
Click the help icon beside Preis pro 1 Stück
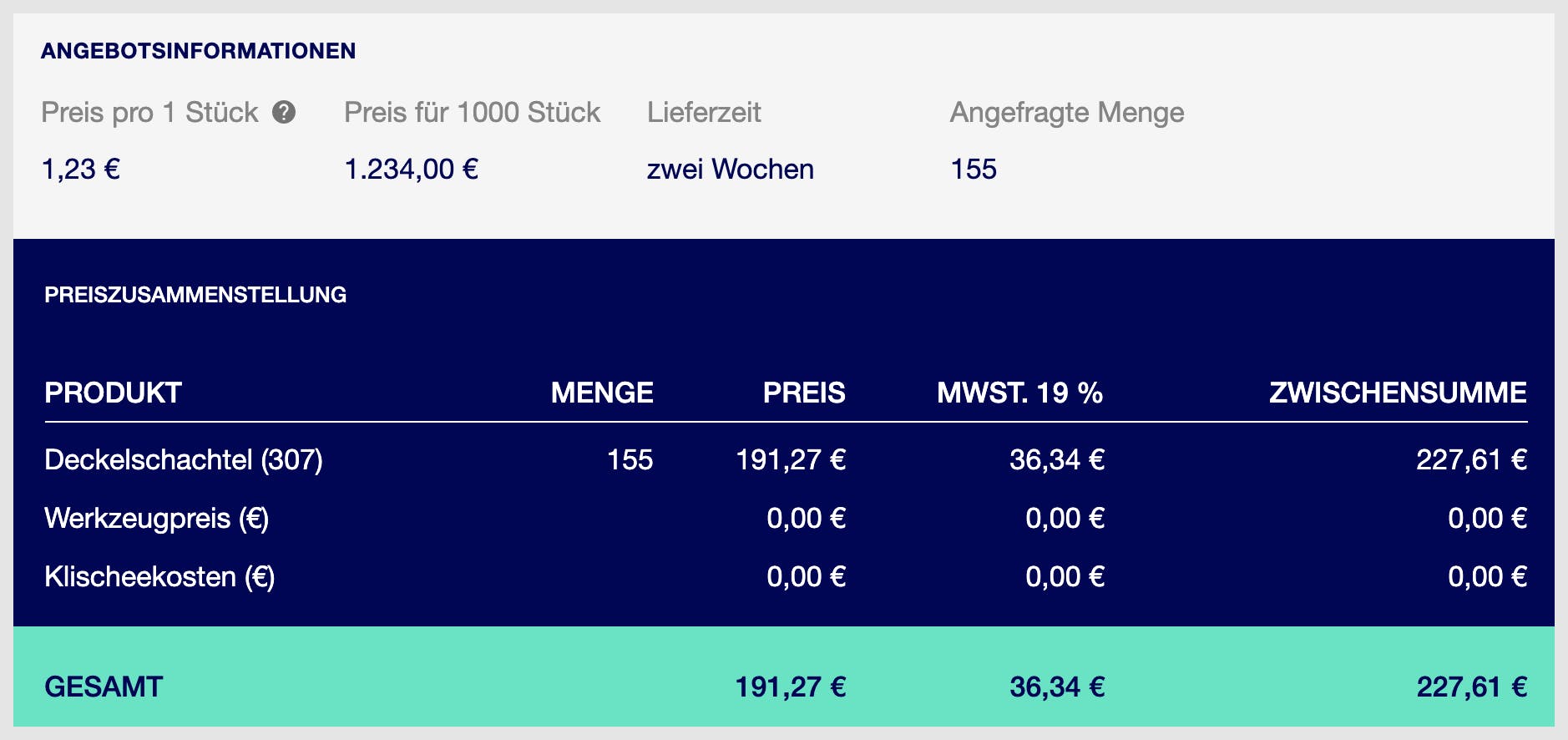[284, 112]
